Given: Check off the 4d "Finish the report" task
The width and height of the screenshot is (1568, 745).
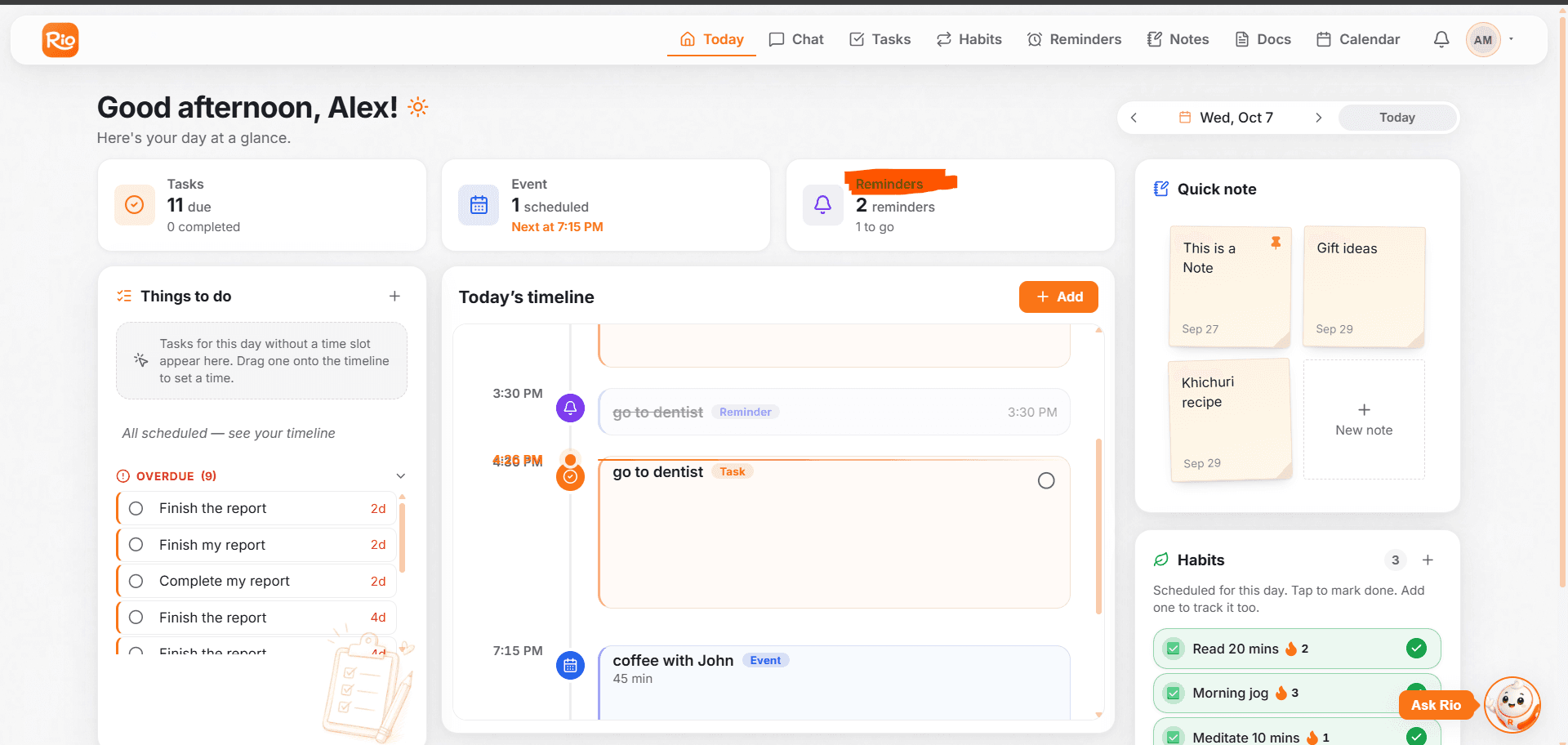Looking at the screenshot, I should (x=136, y=618).
